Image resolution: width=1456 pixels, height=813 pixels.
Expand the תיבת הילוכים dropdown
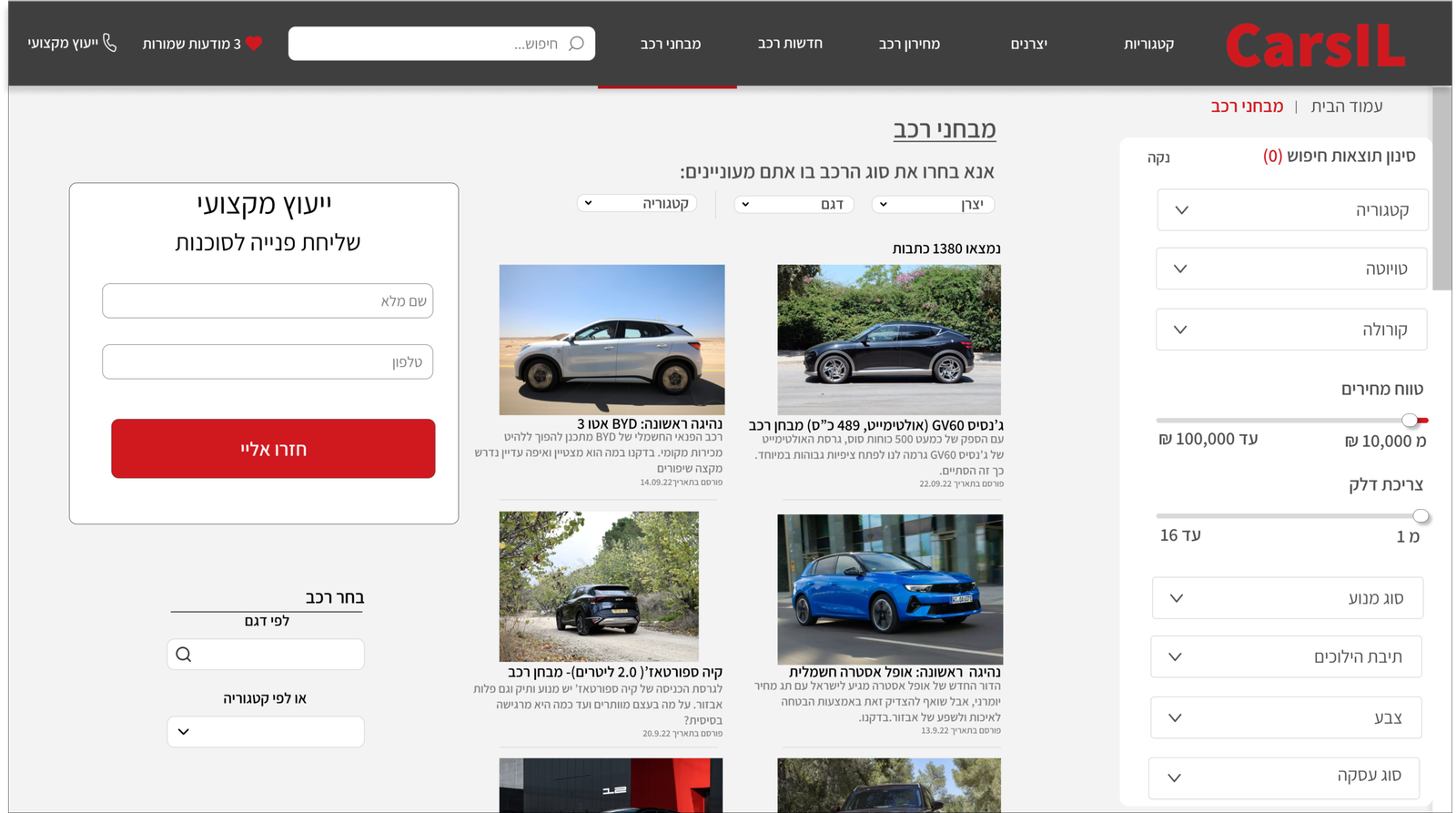(x=1286, y=656)
